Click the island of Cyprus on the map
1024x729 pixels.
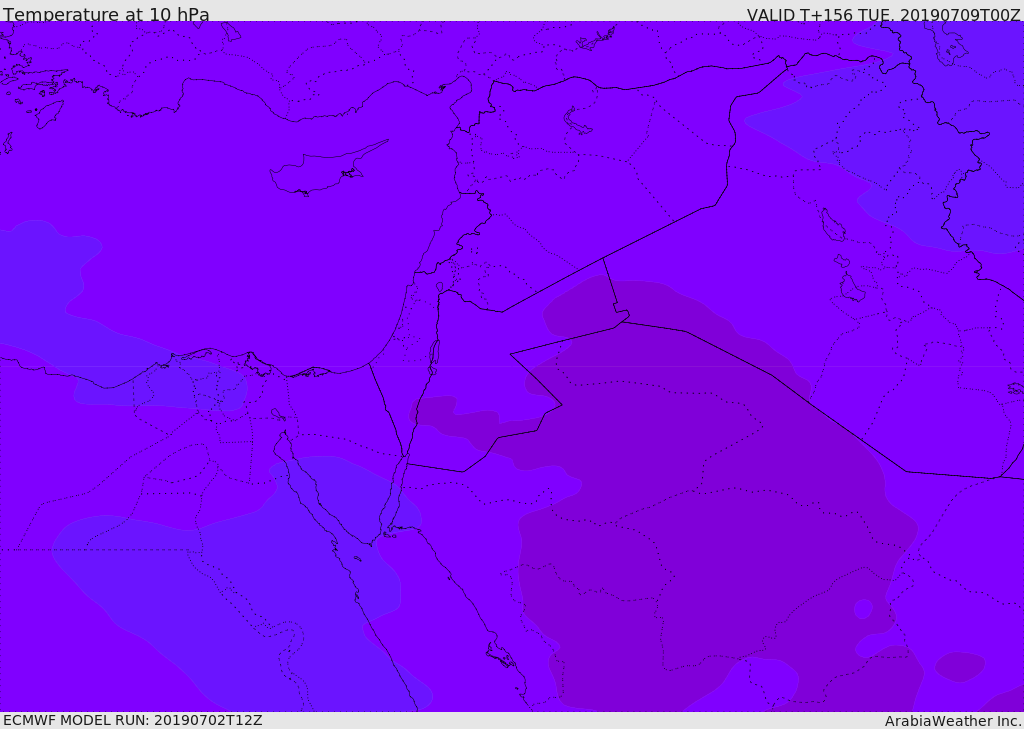[x=327, y=170]
